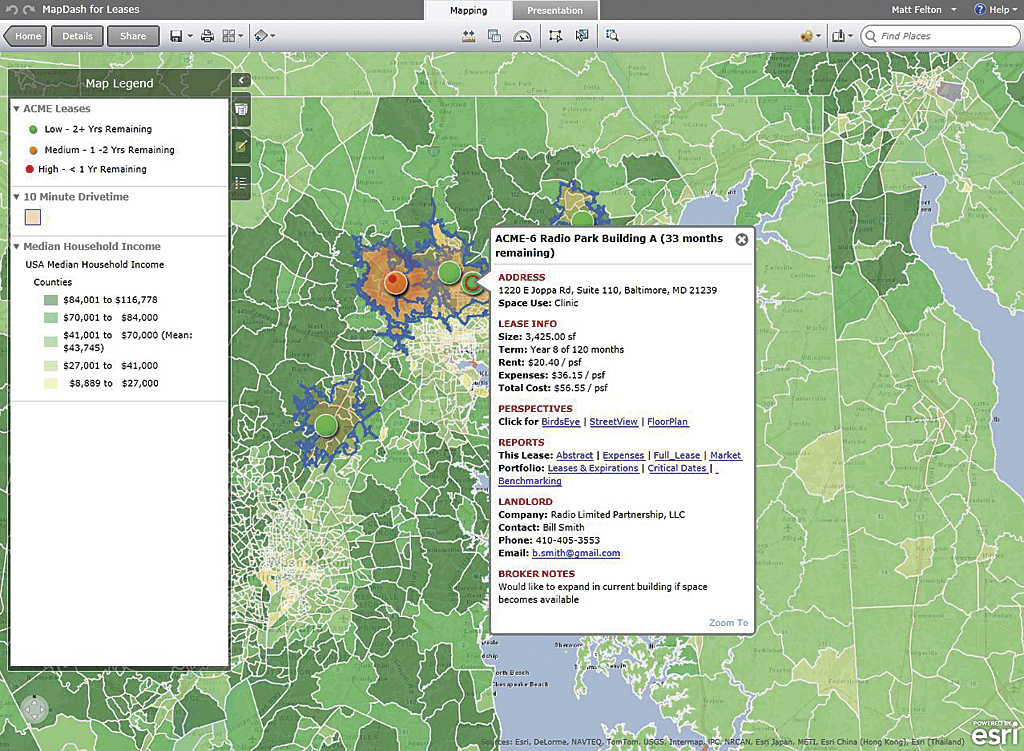Switch to the Presentation tab
Image resolution: width=1024 pixels, height=751 pixels.
[x=554, y=10]
